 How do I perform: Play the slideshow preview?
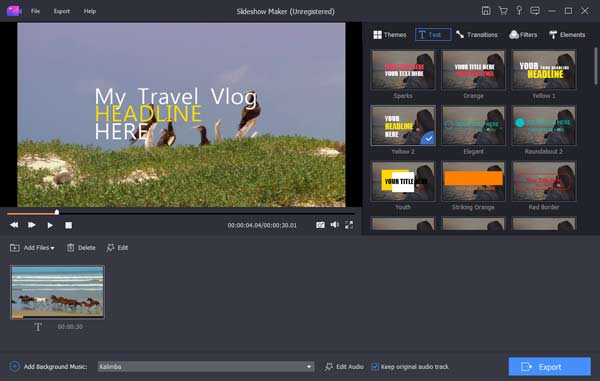pyautogui.click(x=50, y=225)
